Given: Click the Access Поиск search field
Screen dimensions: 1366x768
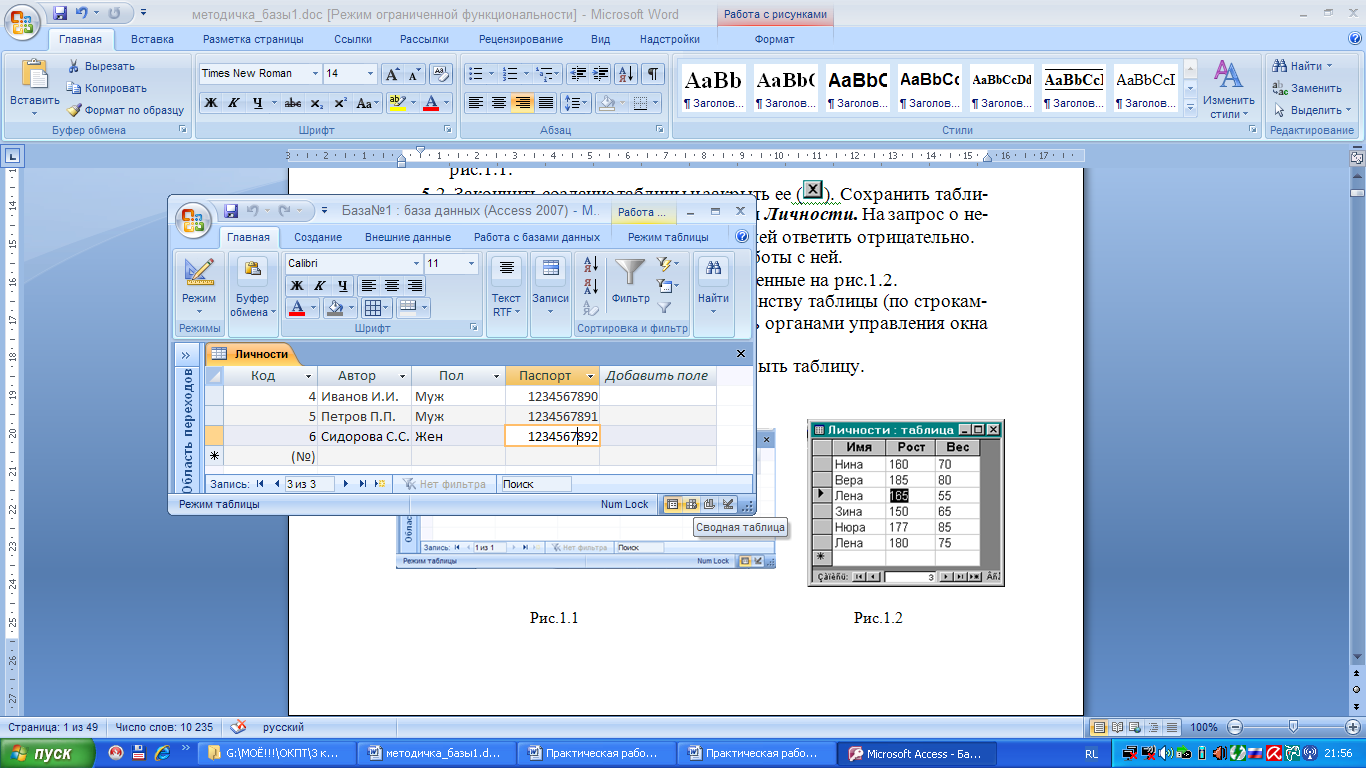Looking at the screenshot, I should point(535,484).
